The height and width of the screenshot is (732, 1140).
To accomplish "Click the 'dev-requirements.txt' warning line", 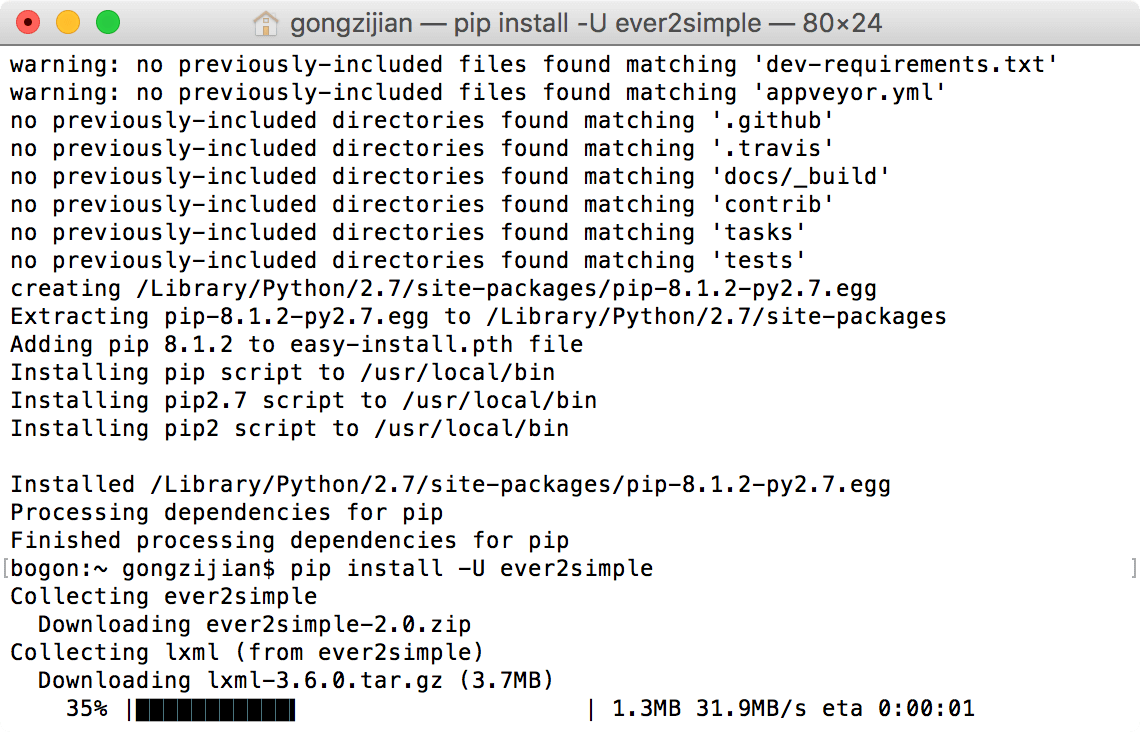I will click(534, 65).
